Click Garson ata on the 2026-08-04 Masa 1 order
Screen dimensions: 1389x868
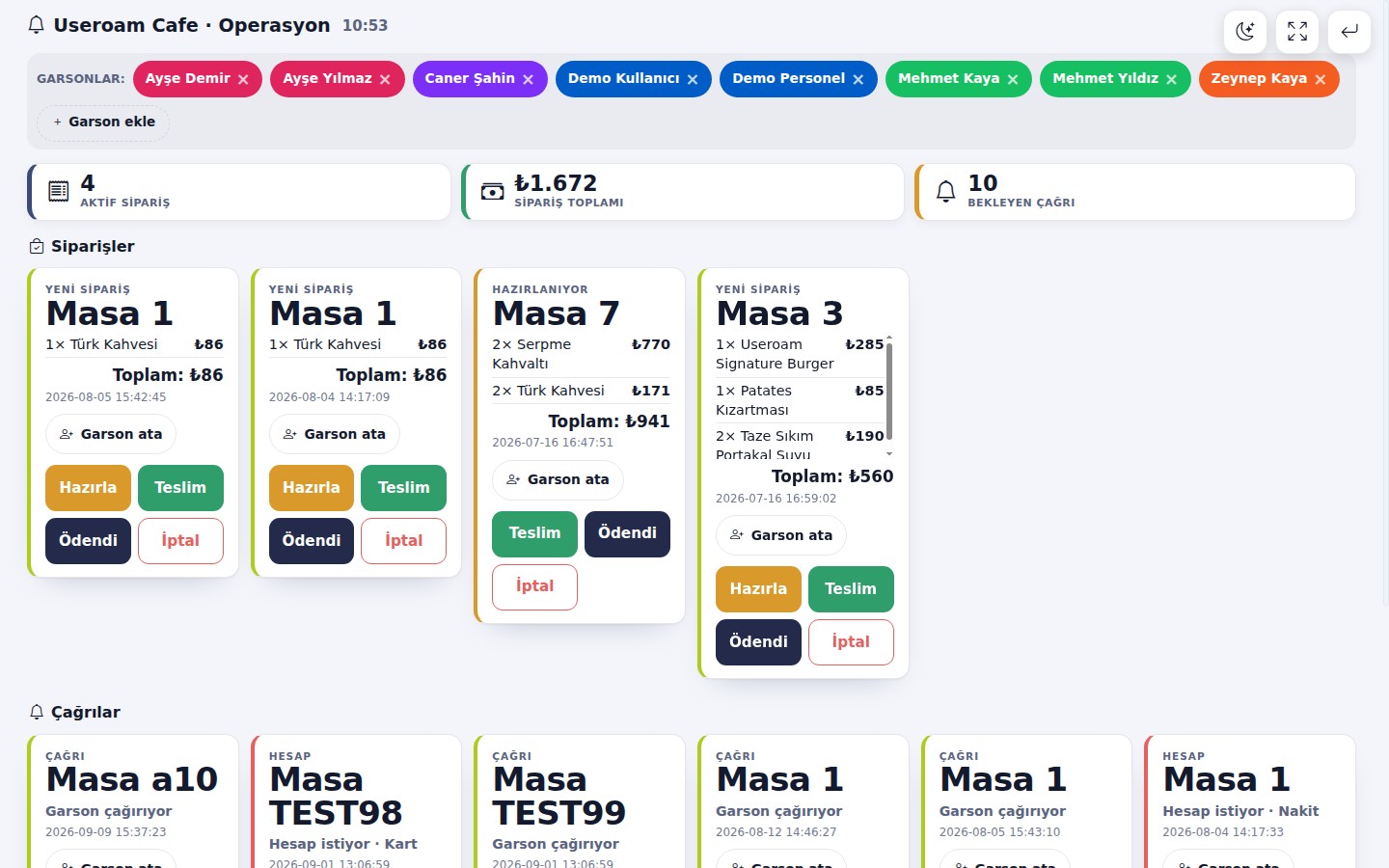click(x=335, y=434)
